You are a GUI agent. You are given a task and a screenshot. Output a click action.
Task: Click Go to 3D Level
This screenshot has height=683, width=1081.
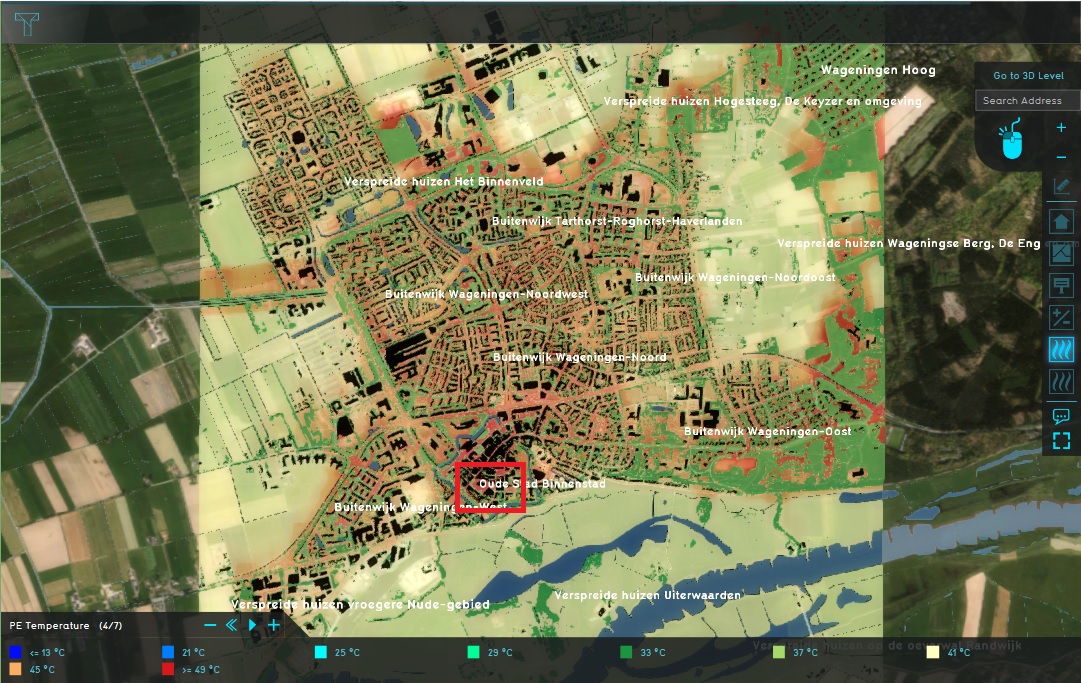pos(1028,76)
